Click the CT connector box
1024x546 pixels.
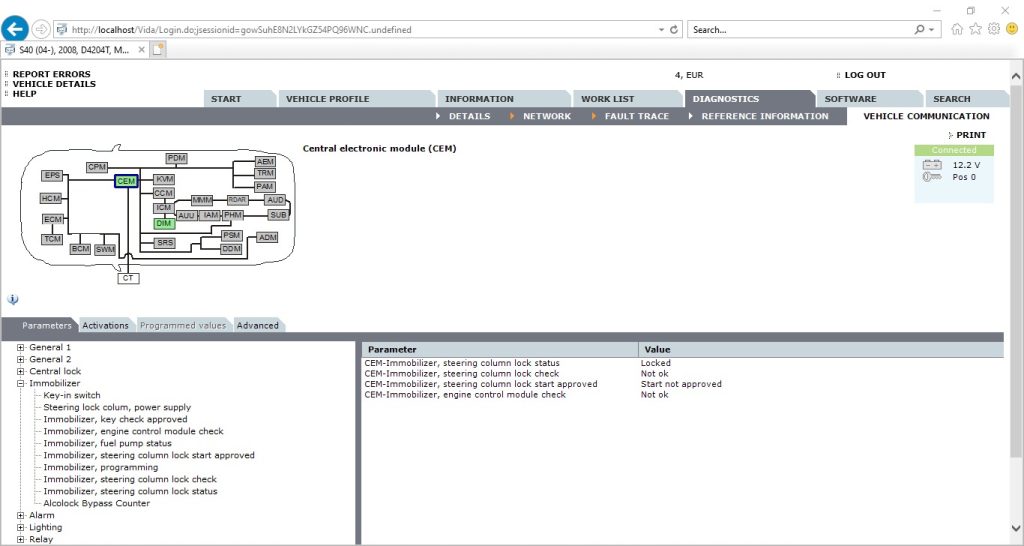click(x=128, y=278)
